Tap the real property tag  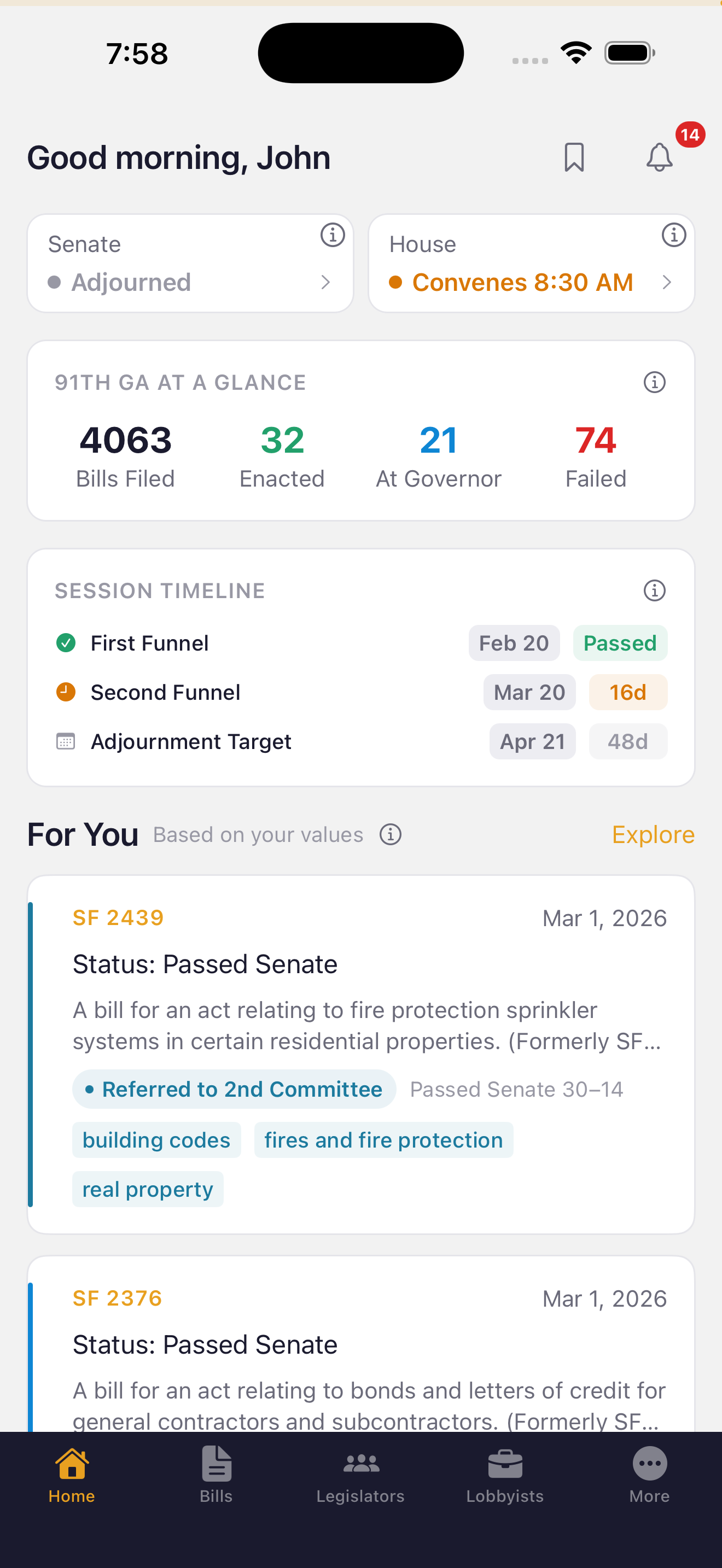(x=148, y=1189)
